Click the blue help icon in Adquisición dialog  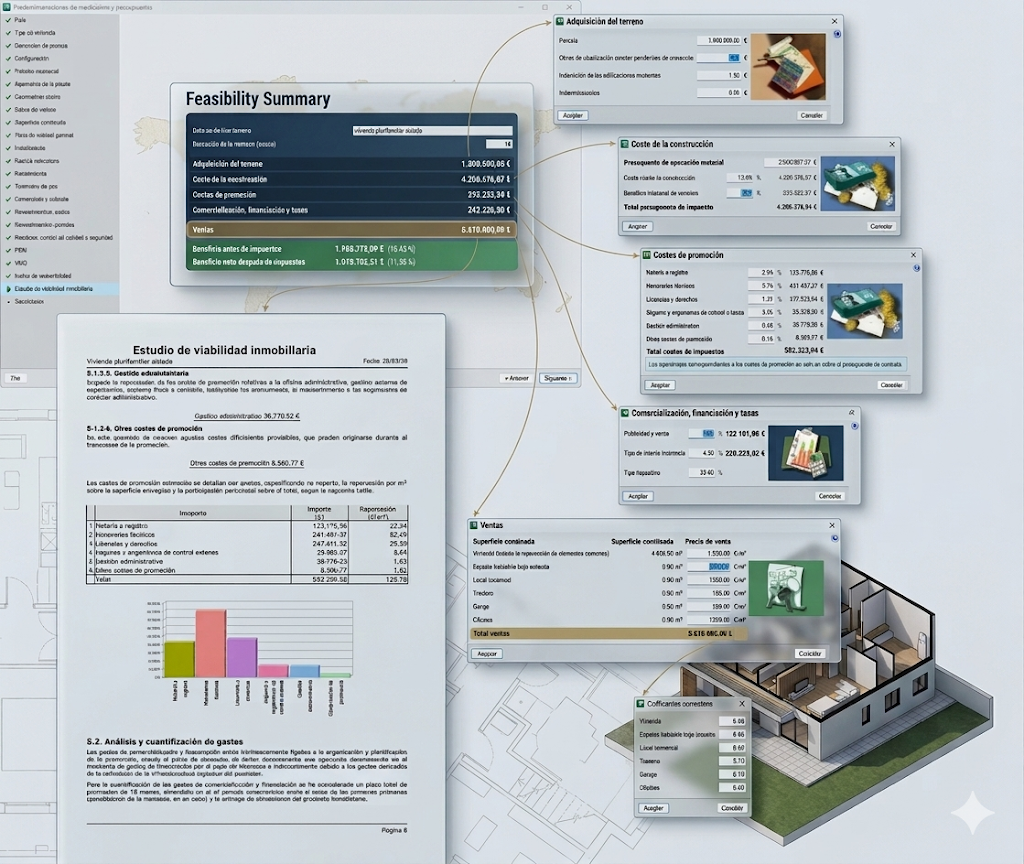(837, 34)
